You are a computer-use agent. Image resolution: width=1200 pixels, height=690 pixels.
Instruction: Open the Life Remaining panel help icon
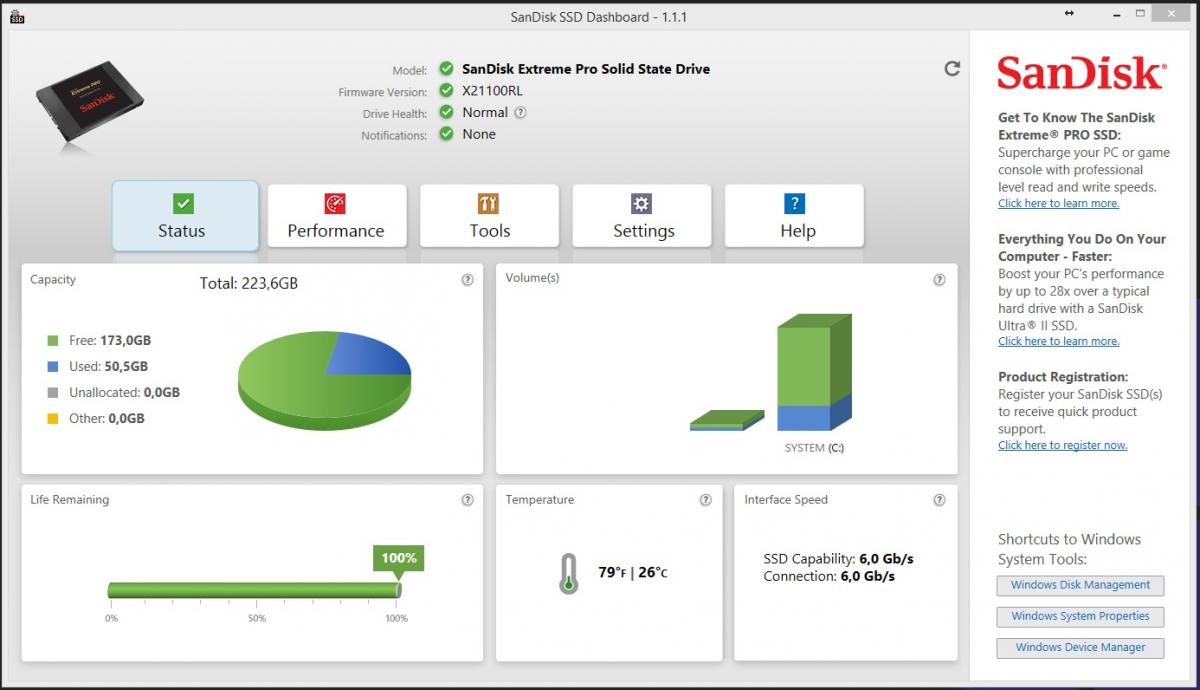point(467,500)
